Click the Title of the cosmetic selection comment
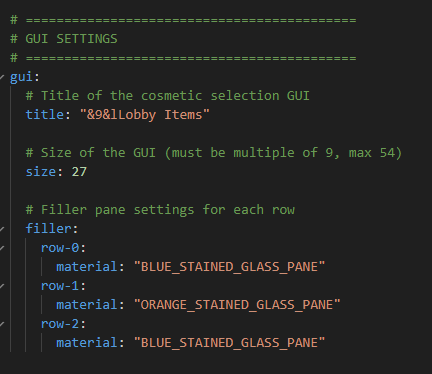432x374 pixels. [x=168, y=96]
